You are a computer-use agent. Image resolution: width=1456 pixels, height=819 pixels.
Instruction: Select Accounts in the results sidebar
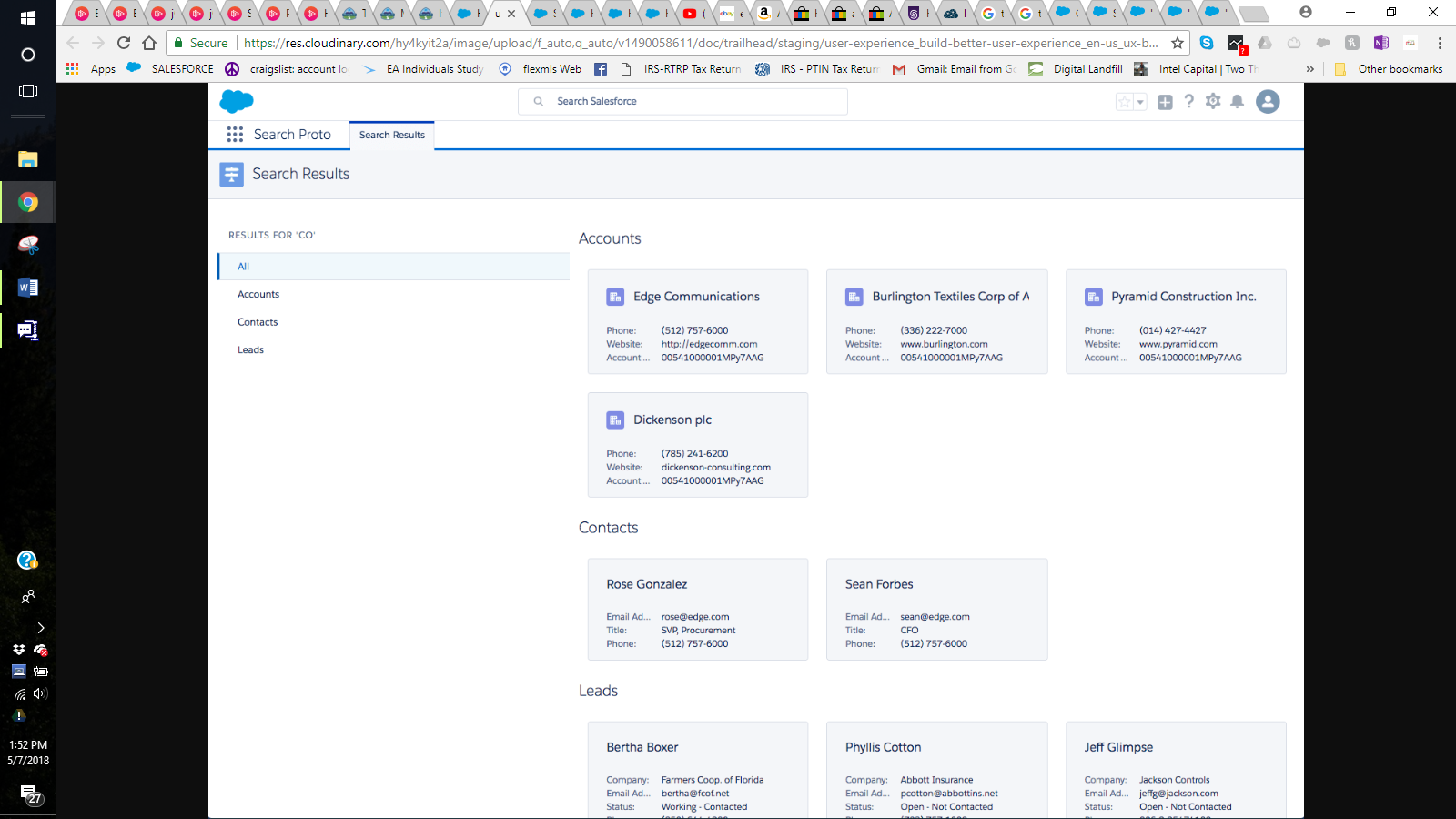tap(258, 294)
